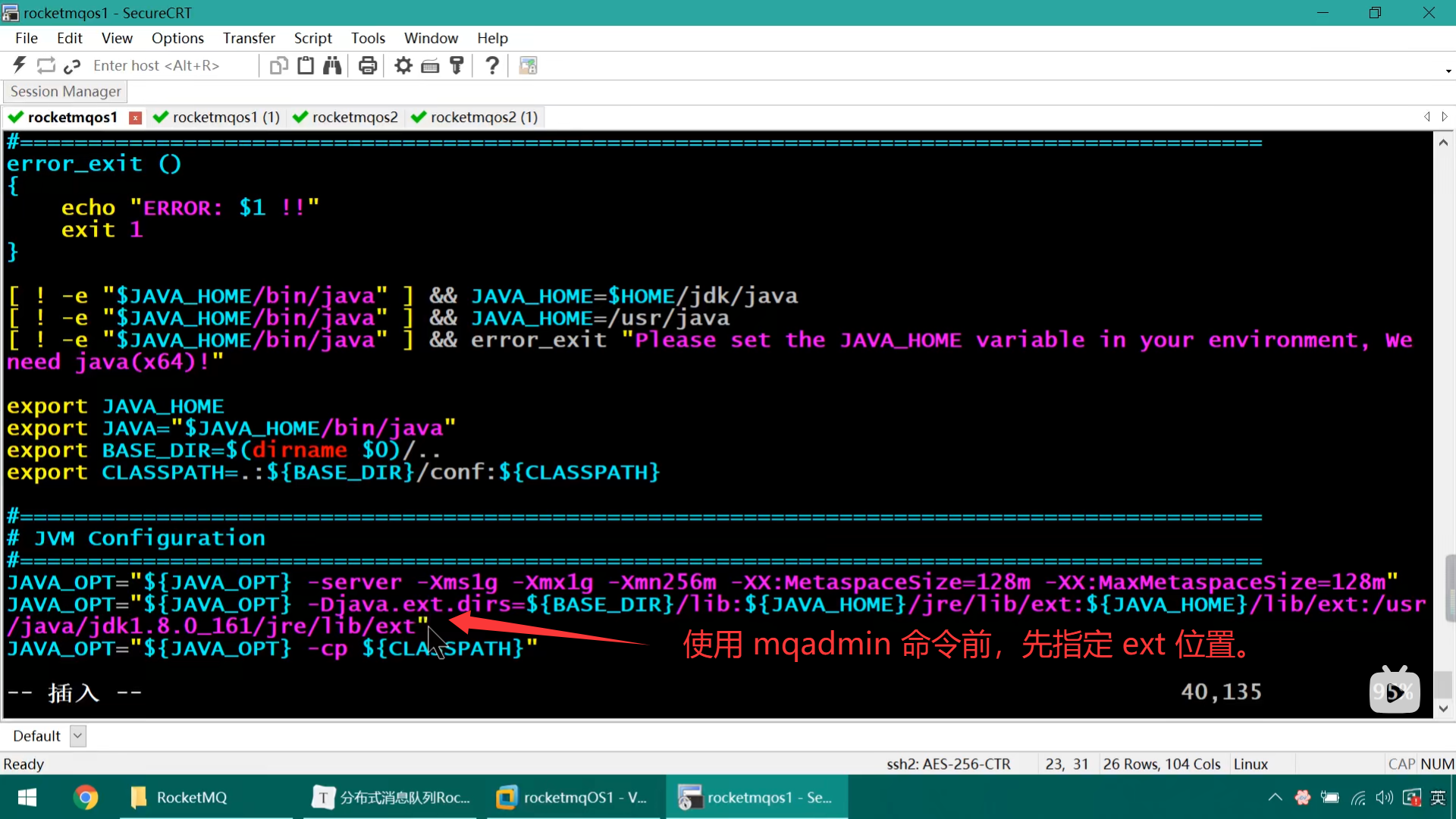Click the SecureFX file transfer icon

pyautogui.click(x=528, y=66)
